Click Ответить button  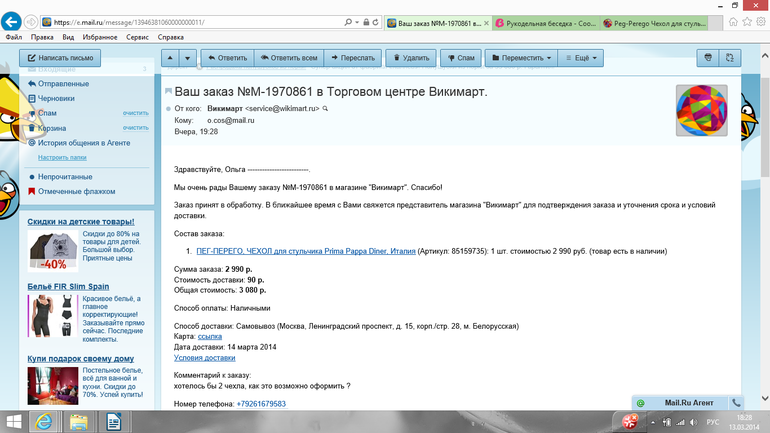[x=227, y=58]
